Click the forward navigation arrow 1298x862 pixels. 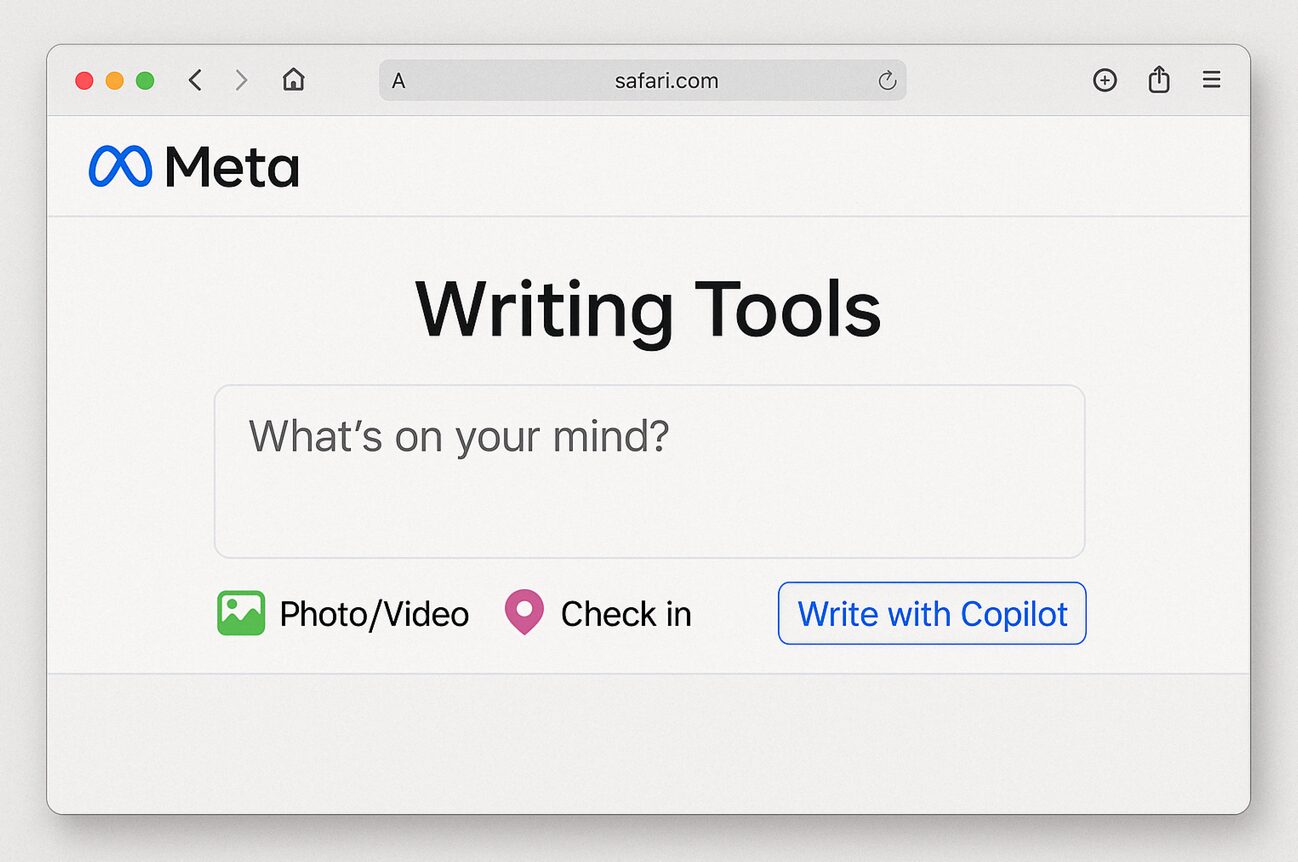[241, 80]
